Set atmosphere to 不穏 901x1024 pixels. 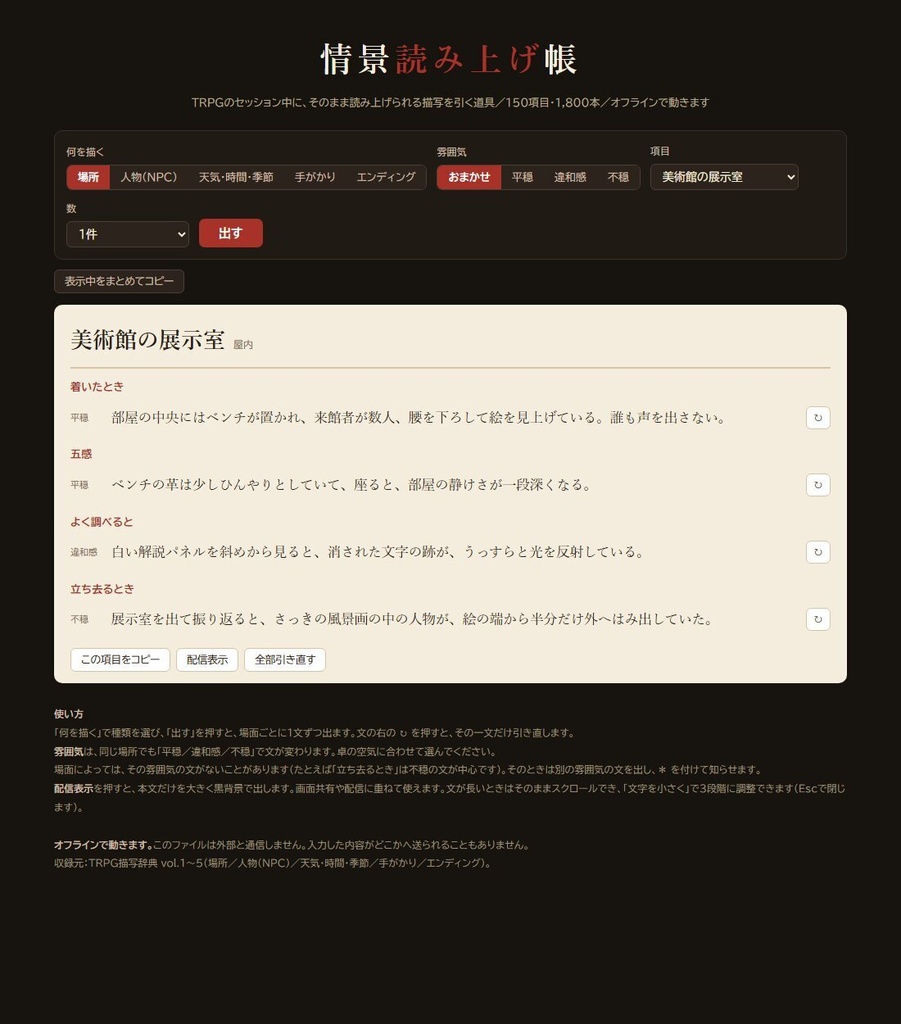click(x=618, y=177)
